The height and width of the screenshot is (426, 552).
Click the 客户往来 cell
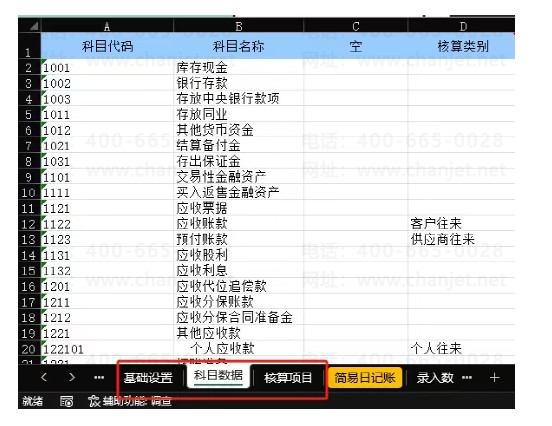462,224
